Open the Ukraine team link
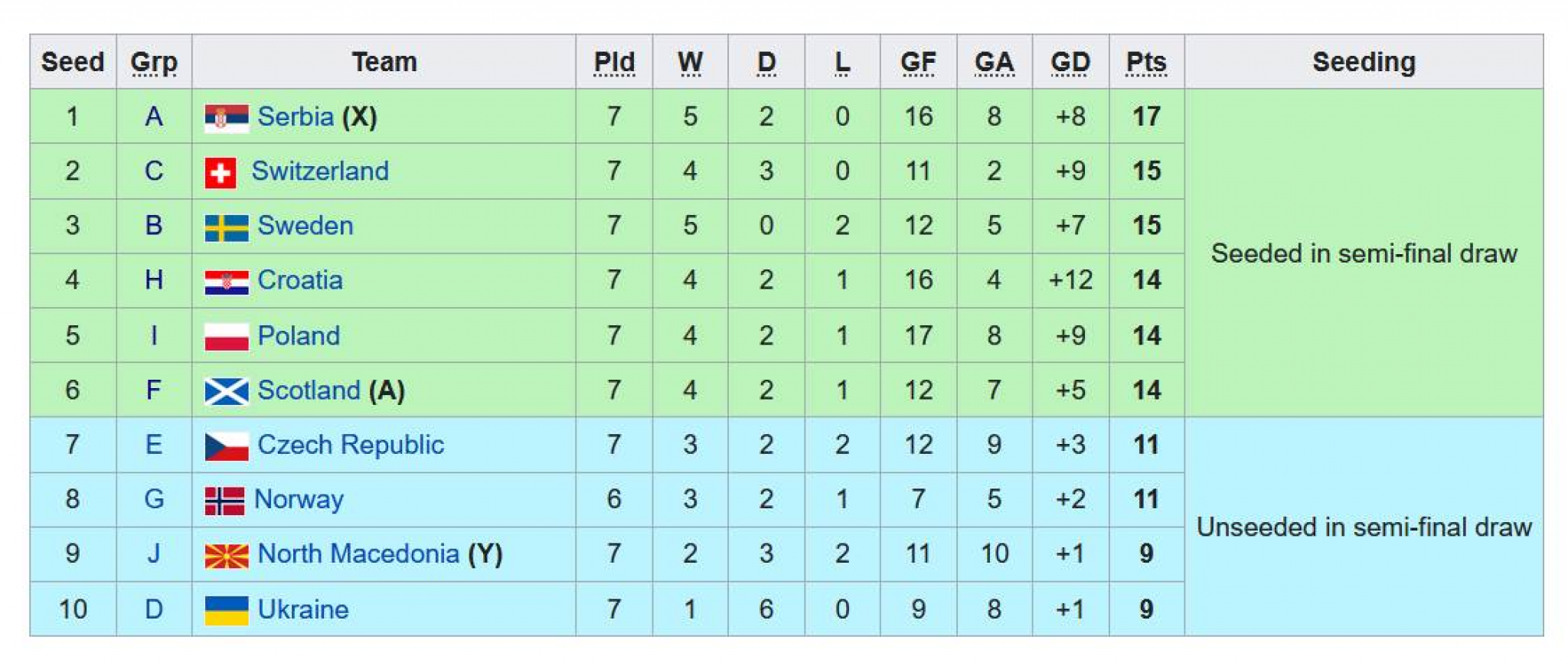This screenshot has width=1568, height=666. coord(303,609)
